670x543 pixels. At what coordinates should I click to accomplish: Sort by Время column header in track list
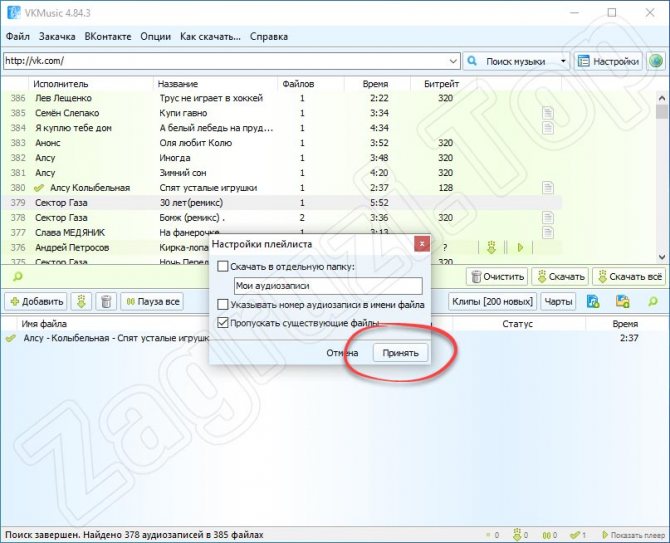(x=375, y=84)
